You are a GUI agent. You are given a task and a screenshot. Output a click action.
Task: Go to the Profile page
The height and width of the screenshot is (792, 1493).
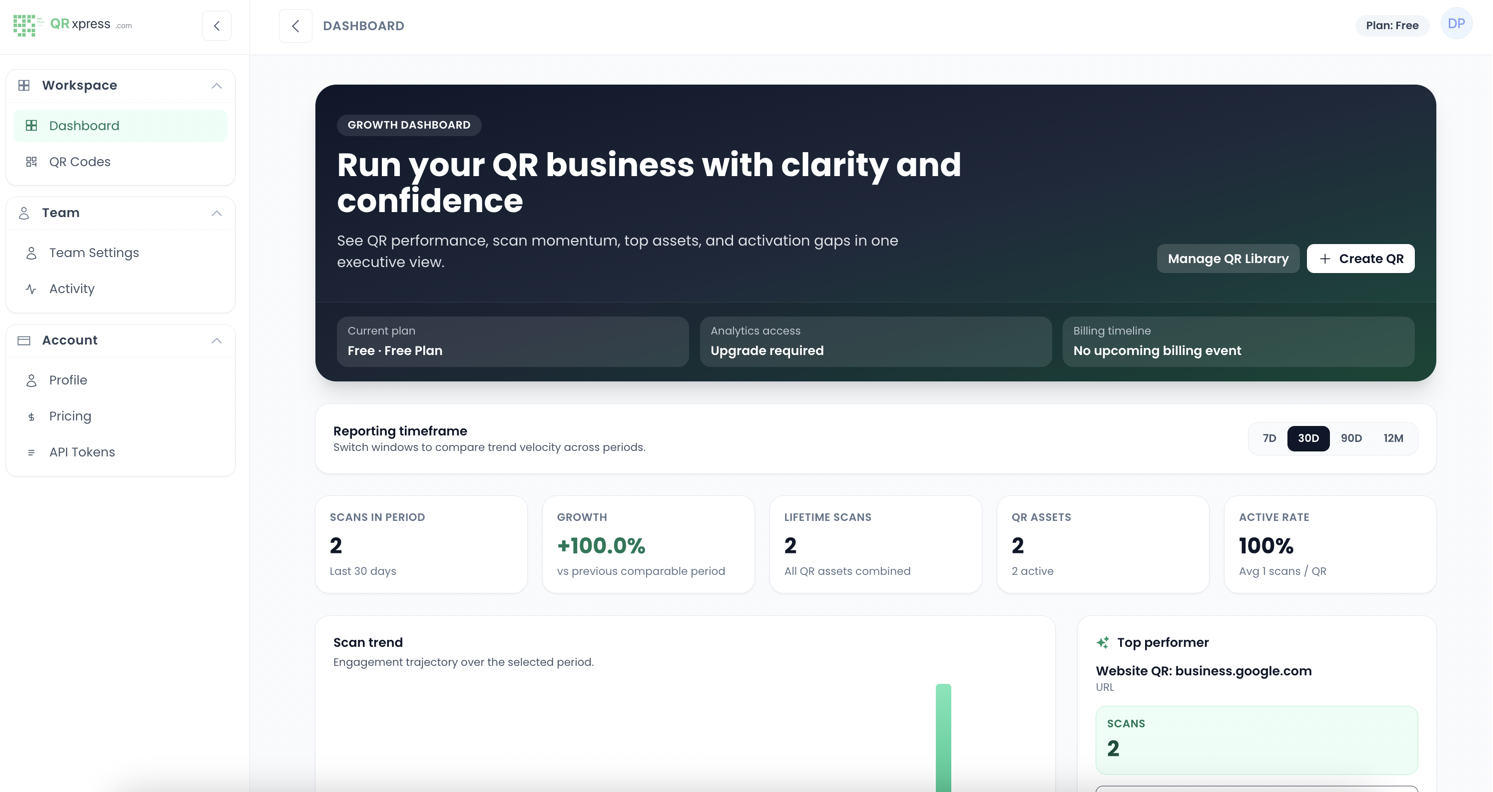[120, 380]
